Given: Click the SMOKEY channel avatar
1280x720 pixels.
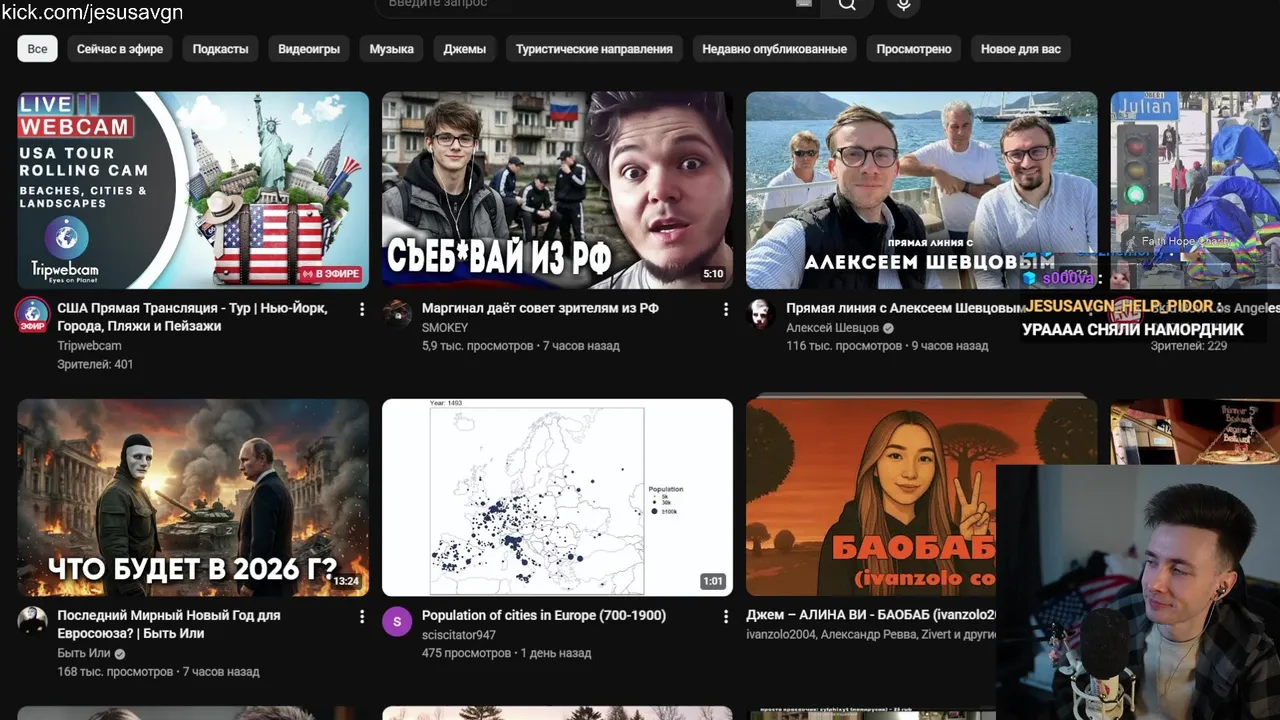Looking at the screenshot, I should (397, 314).
